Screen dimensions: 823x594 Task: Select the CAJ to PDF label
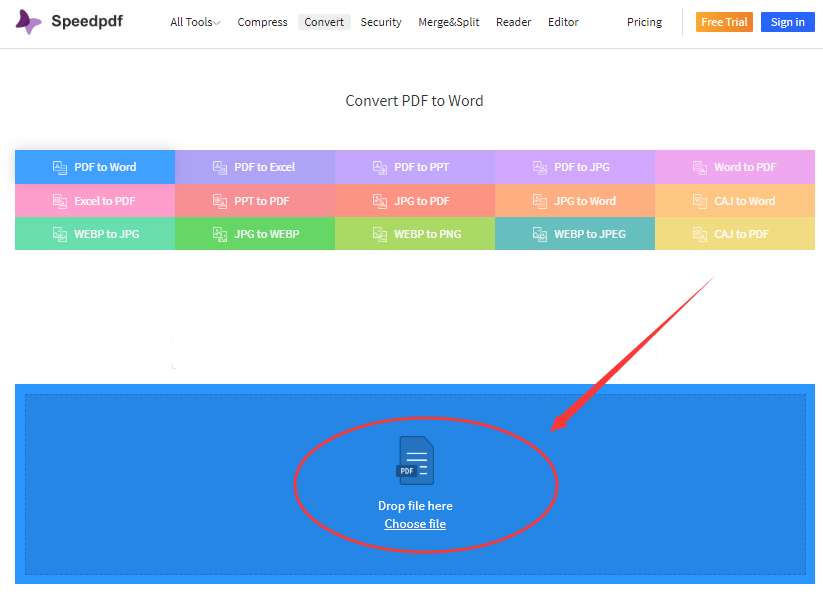(x=741, y=234)
